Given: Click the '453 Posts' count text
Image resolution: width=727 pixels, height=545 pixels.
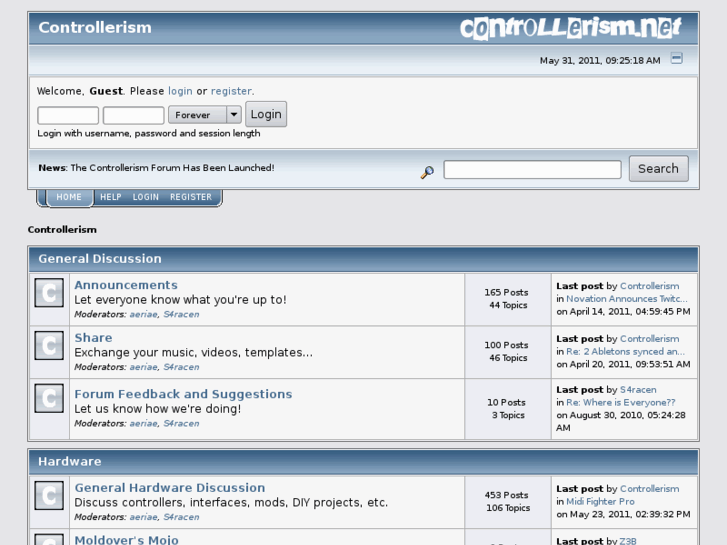Looking at the screenshot, I should pos(506,495).
